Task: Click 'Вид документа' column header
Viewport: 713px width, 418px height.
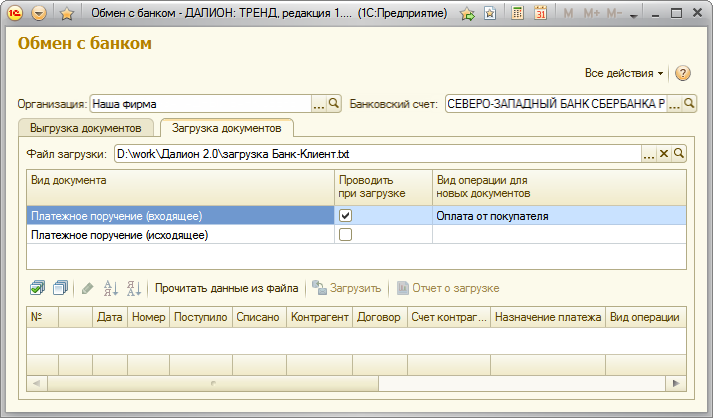Action: pos(181,187)
